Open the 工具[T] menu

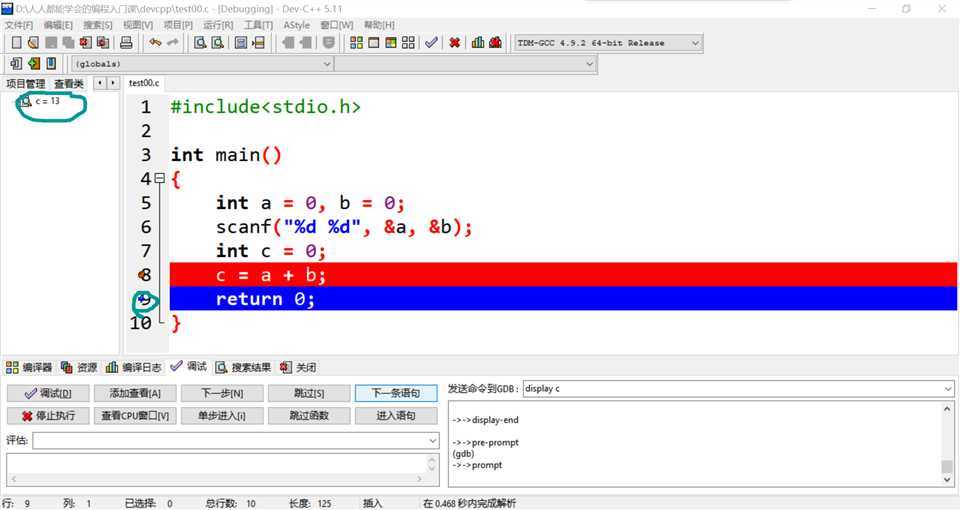[258, 25]
